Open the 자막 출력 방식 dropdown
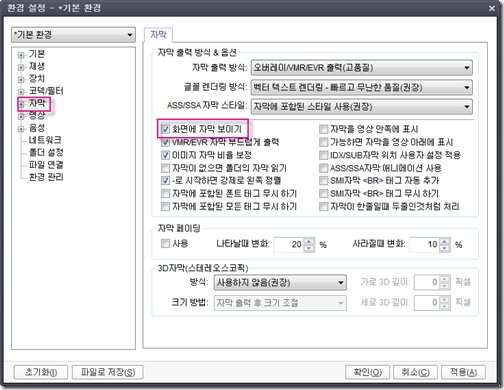Image resolution: width=504 pixels, height=390 pixels. 362,68
